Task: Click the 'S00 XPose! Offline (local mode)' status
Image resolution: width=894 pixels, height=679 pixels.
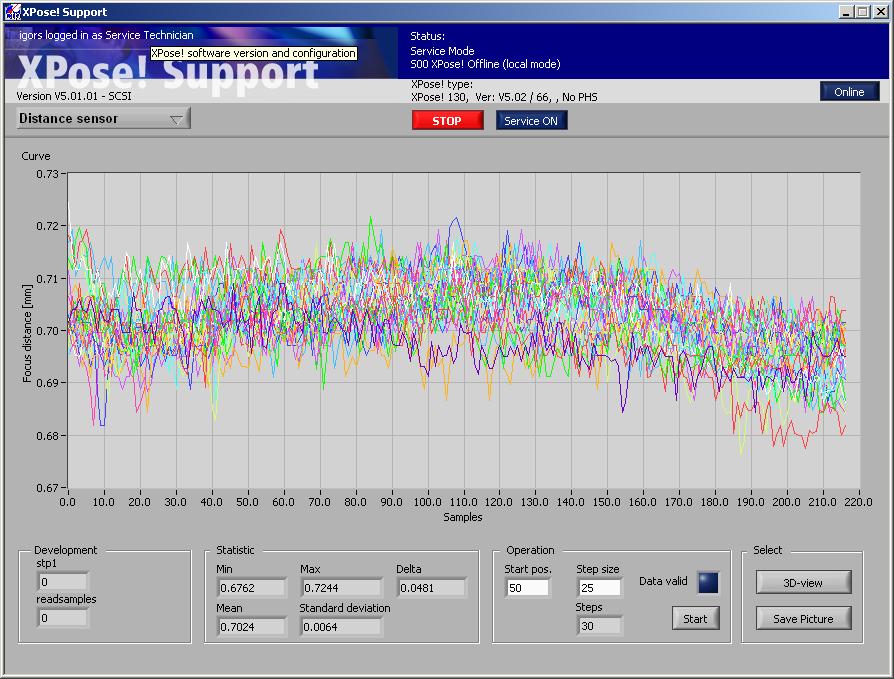Action: point(485,64)
